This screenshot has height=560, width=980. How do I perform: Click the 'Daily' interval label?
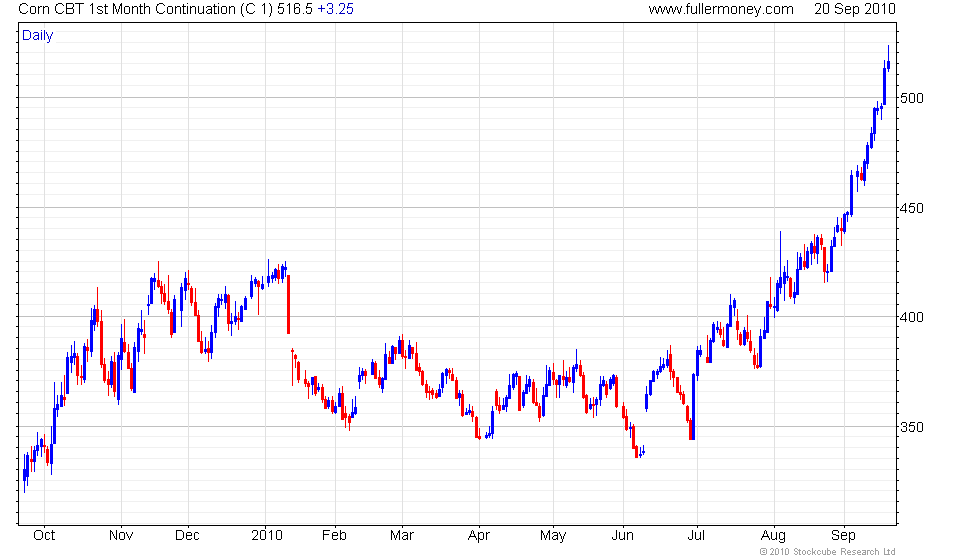tap(38, 36)
